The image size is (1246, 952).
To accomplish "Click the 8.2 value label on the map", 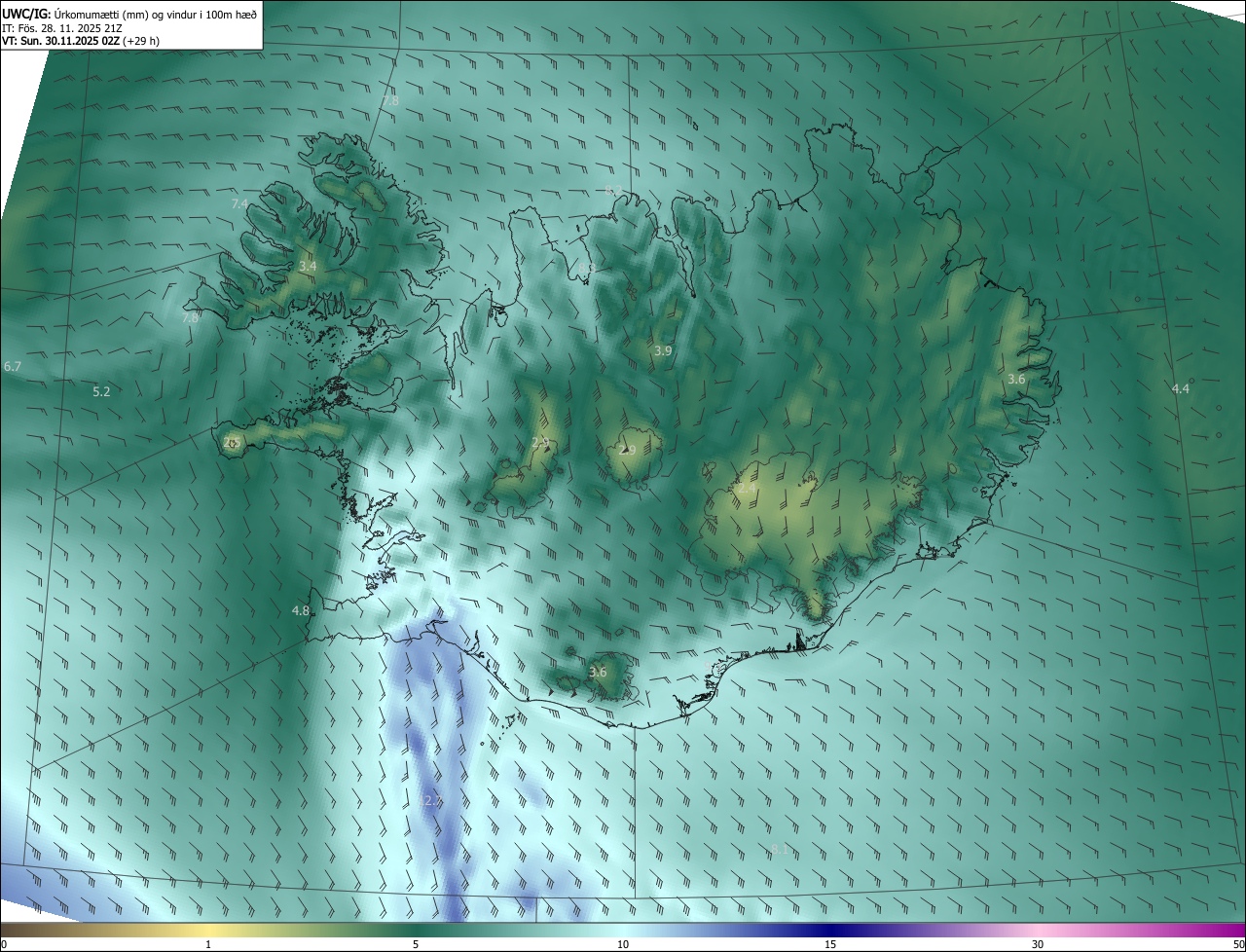I will pos(613,191).
